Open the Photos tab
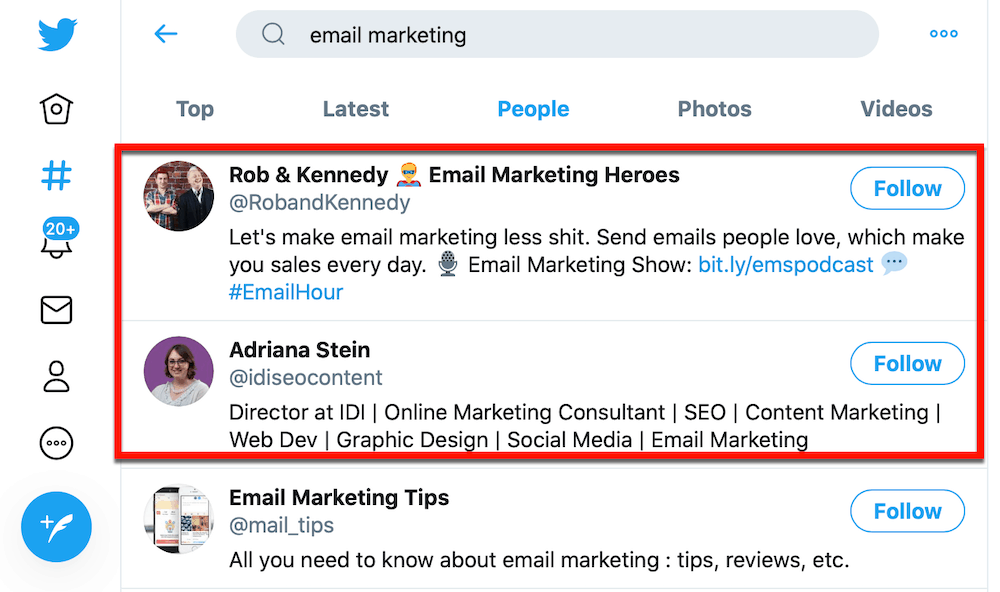This screenshot has width=1000, height=592. point(714,109)
